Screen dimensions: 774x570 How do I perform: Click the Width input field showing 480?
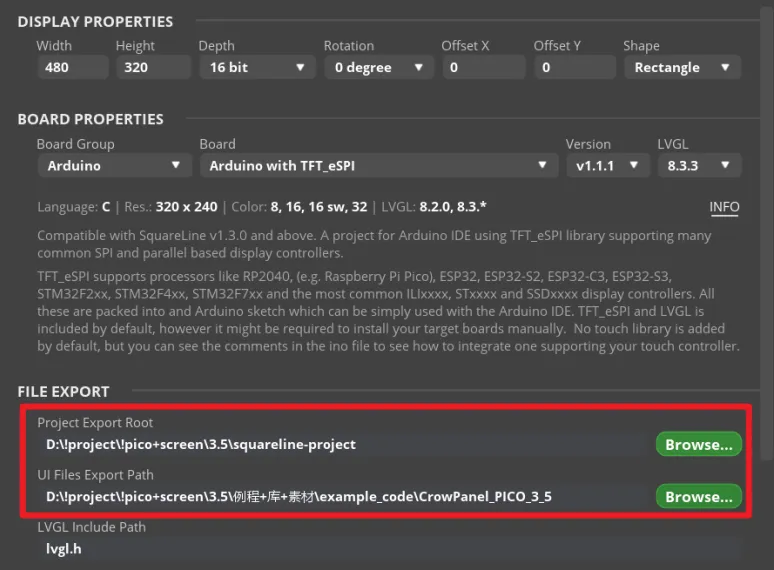click(72, 68)
